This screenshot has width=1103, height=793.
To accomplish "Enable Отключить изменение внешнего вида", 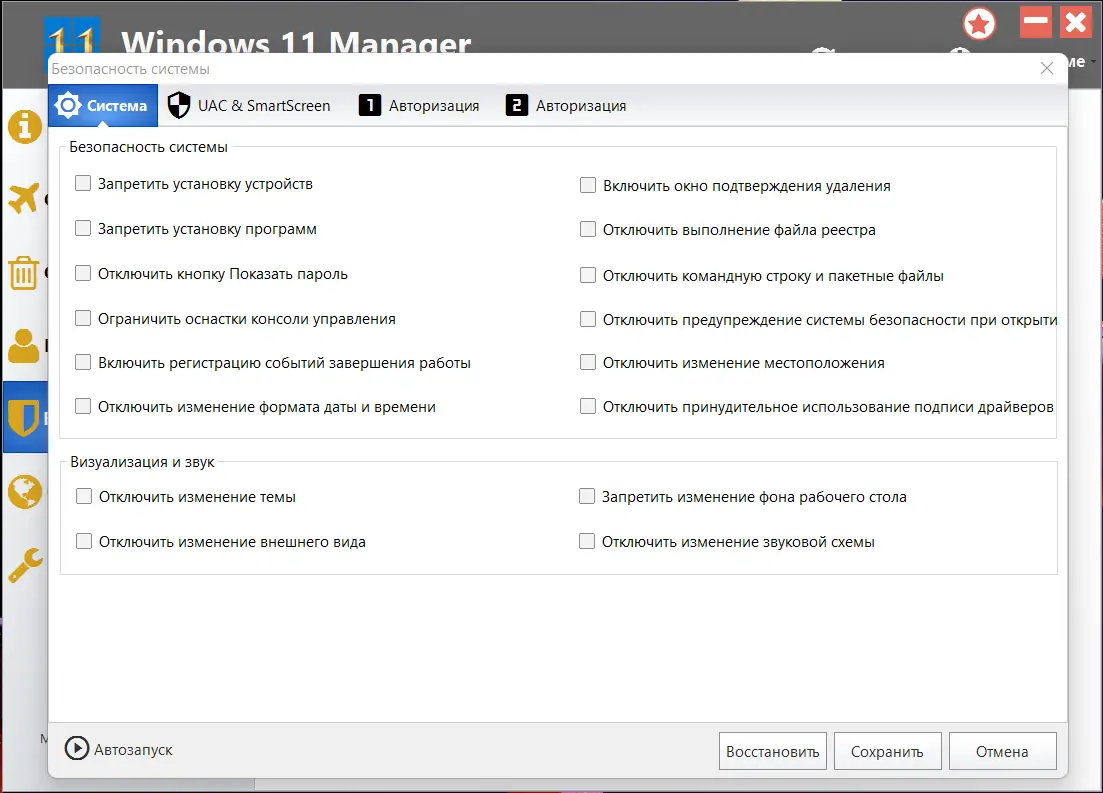I will [x=84, y=541].
